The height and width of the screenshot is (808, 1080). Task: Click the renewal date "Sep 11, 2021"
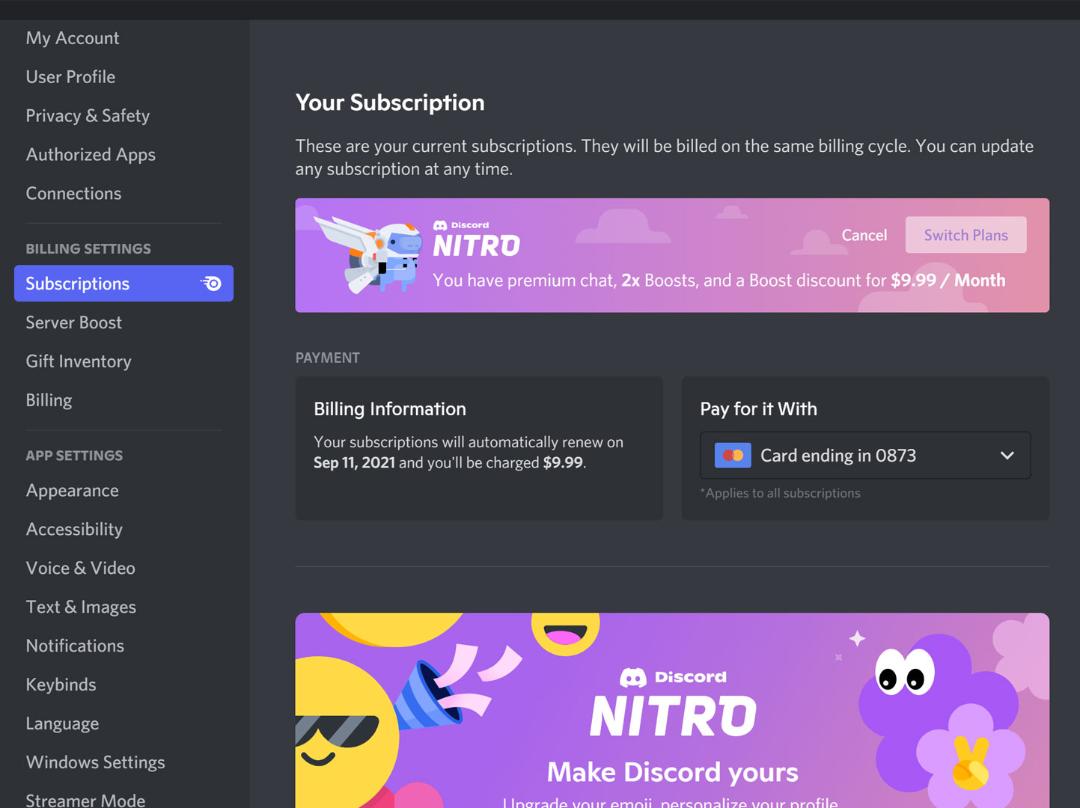pyautogui.click(x=354, y=462)
